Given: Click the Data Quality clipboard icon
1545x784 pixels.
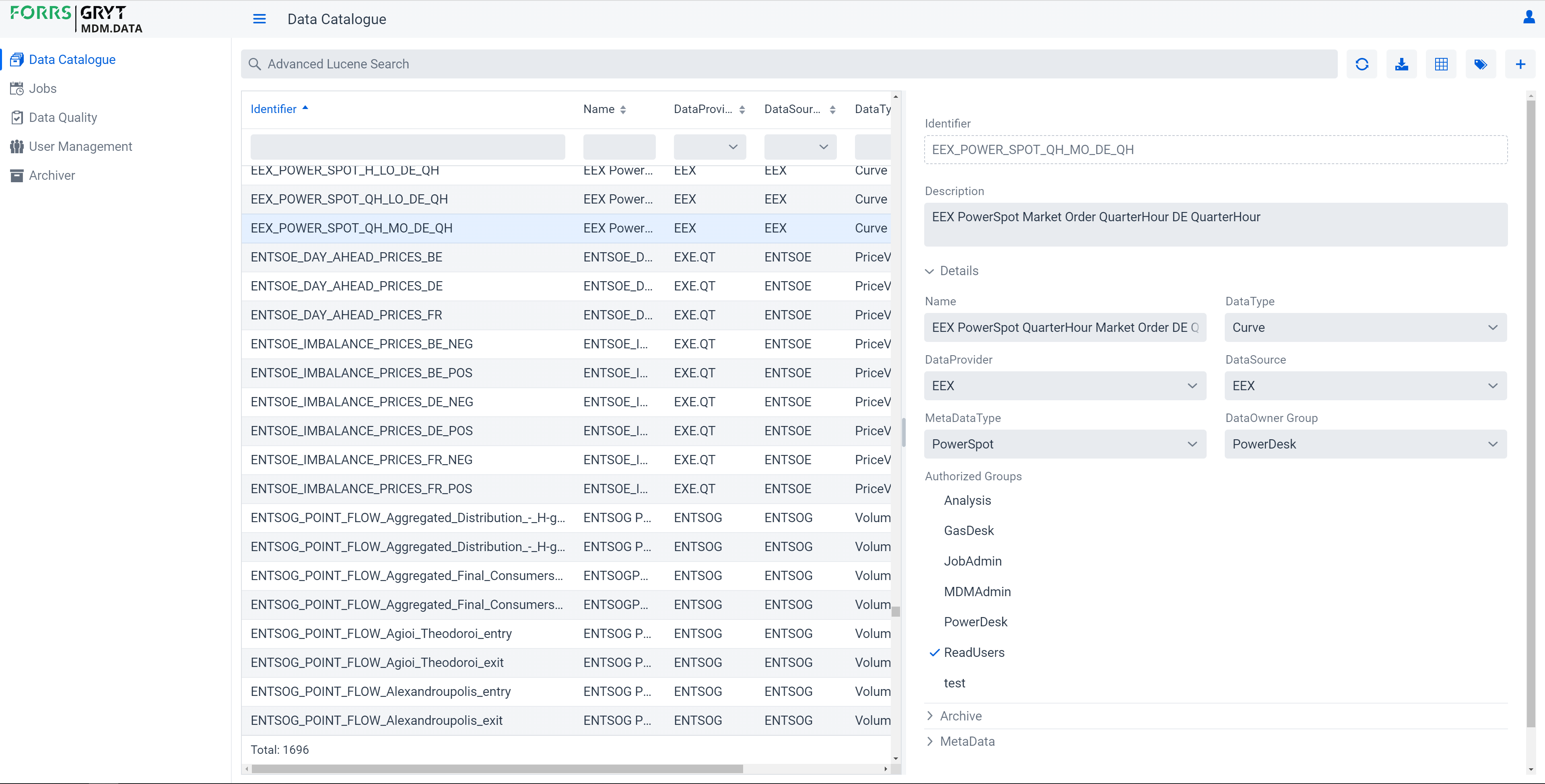Looking at the screenshot, I should [17, 117].
